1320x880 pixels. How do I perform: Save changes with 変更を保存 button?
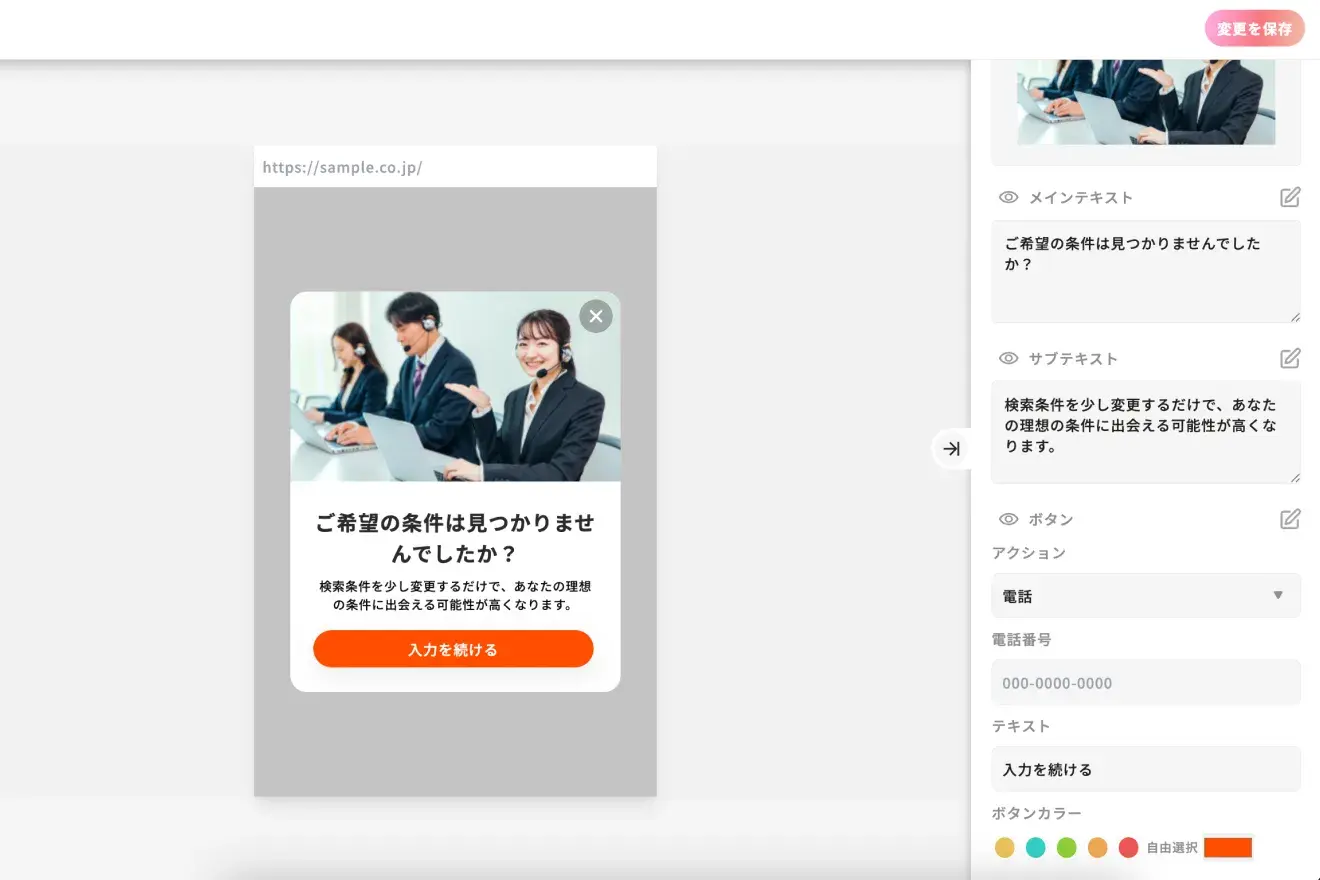pyautogui.click(x=1254, y=29)
